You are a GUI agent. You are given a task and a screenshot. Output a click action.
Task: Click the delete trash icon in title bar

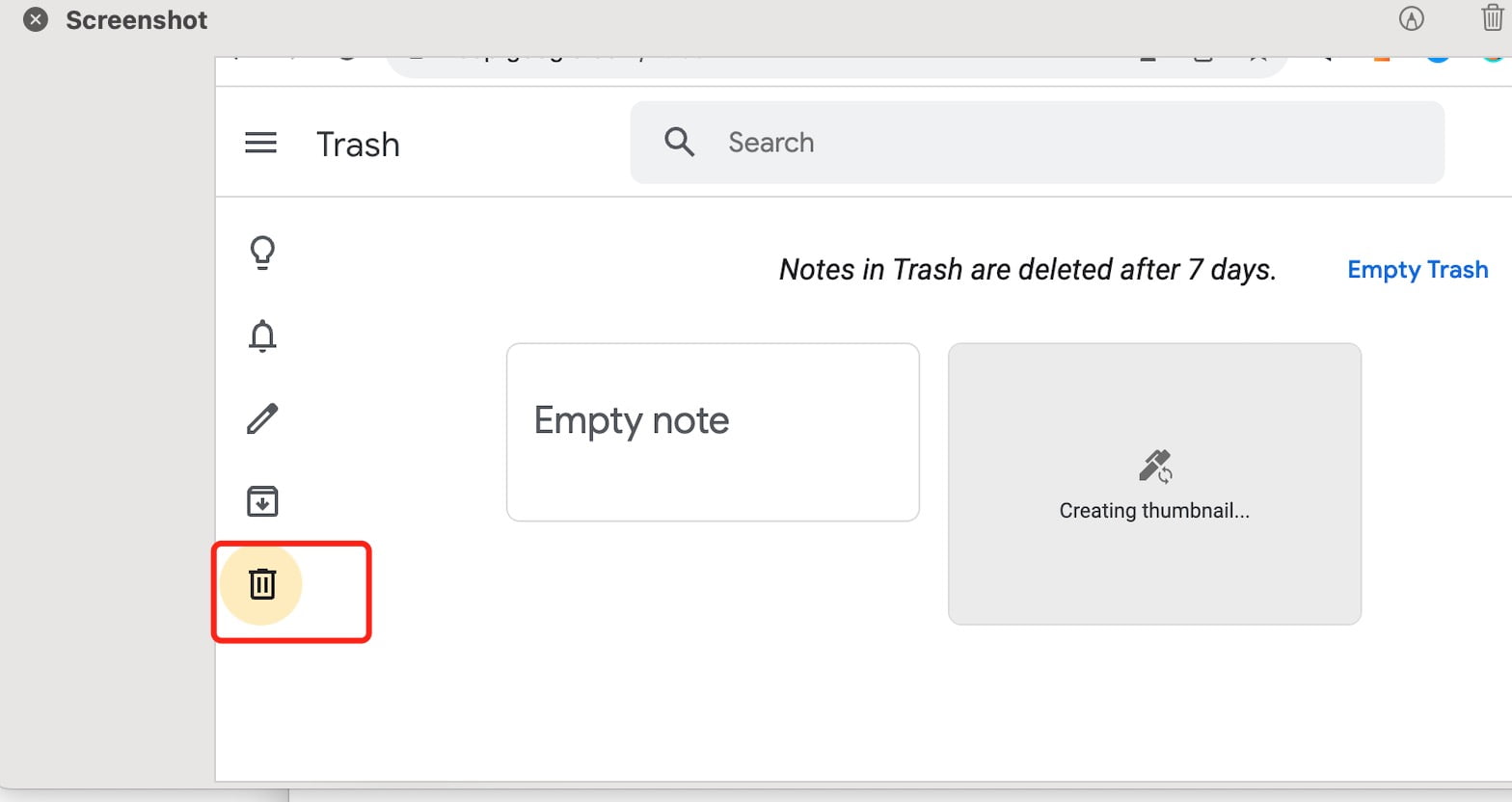pos(1492,17)
